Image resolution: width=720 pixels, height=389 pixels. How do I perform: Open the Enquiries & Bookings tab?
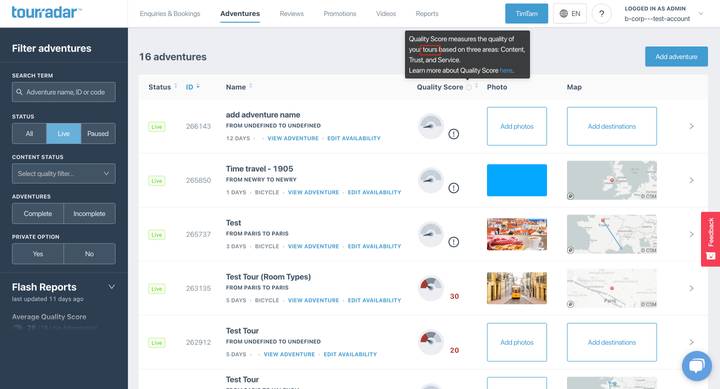point(170,14)
